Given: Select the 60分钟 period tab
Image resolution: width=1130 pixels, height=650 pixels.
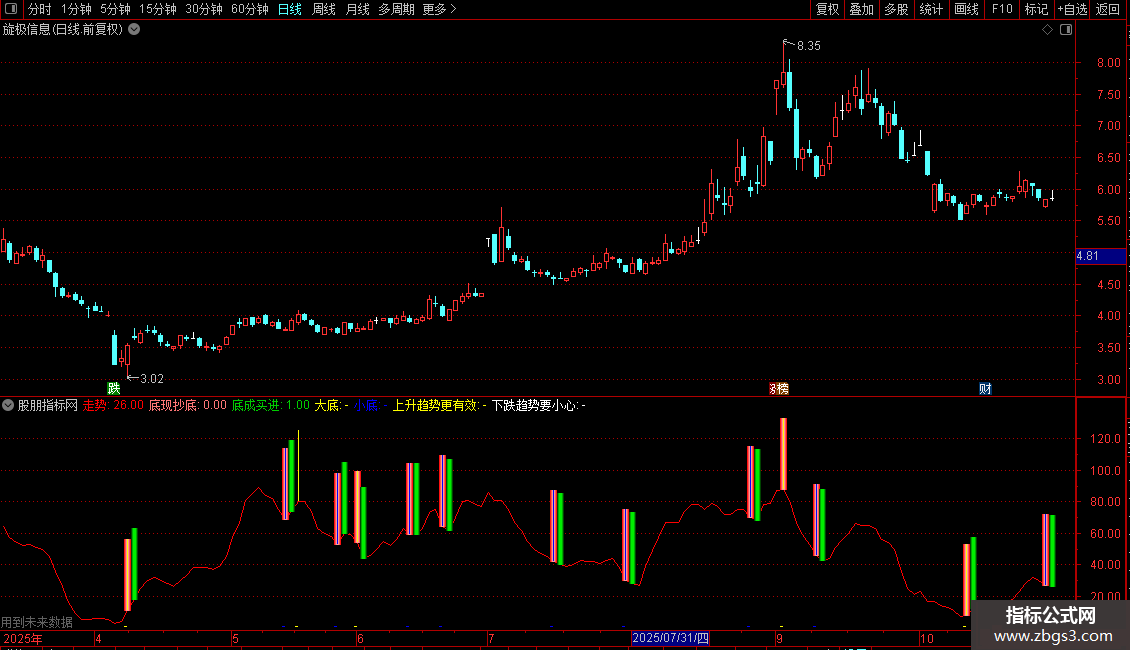Looking at the screenshot, I should pyautogui.click(x=250, y=9).
